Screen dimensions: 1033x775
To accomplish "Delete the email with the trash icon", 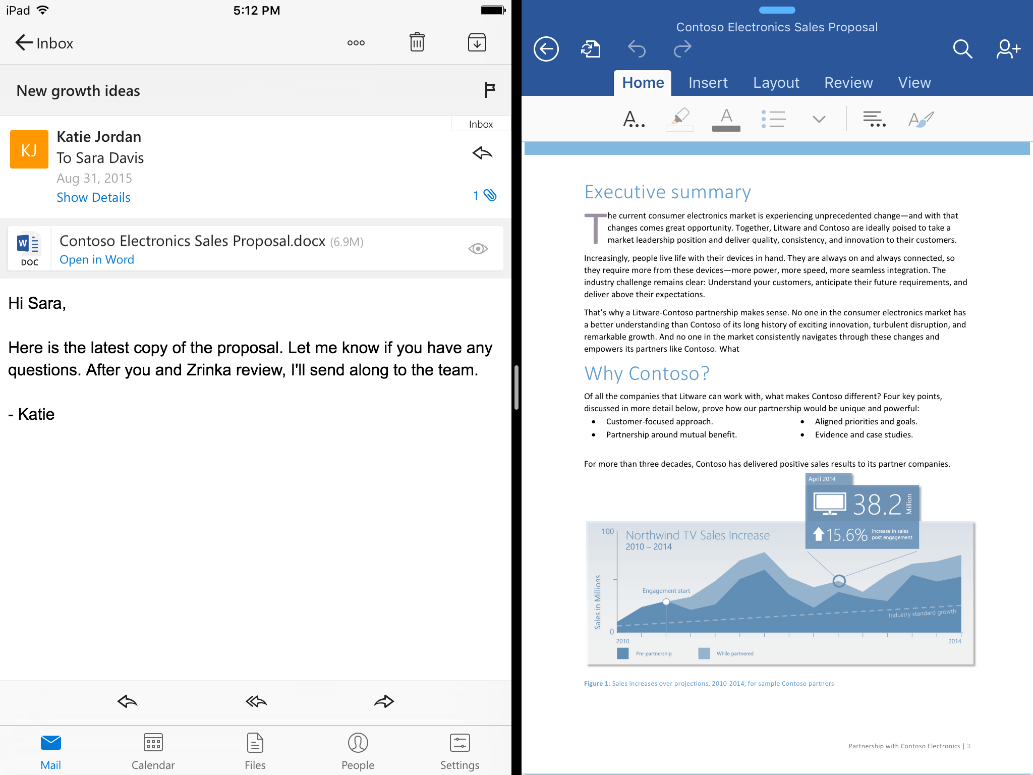I will [417, 42].
